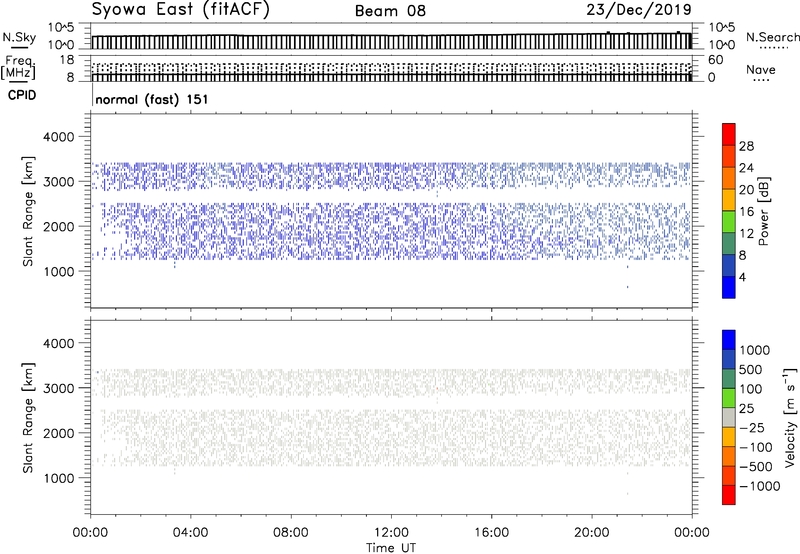Click the power panel "Slant Range [km]" label
Viewport: 800px width, 554px height.
[x=28, y=212]
